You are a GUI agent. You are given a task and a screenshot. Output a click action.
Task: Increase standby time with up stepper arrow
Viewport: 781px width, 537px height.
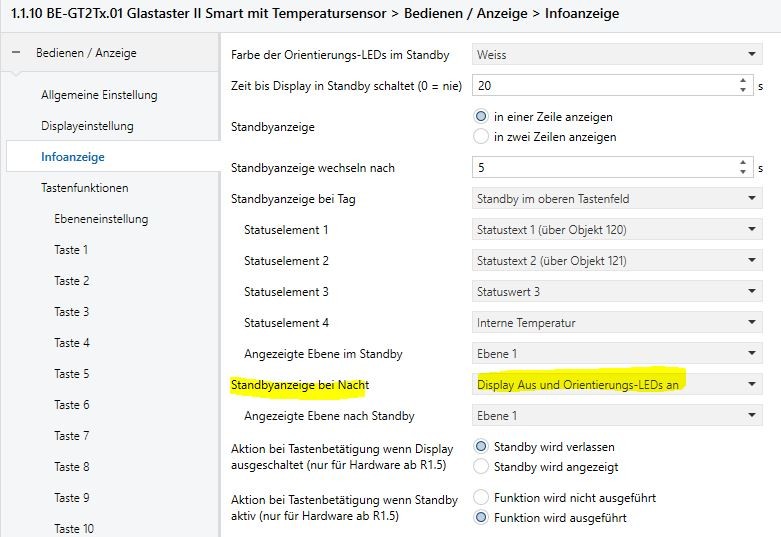pyautogui.click(x=743, y=80)
